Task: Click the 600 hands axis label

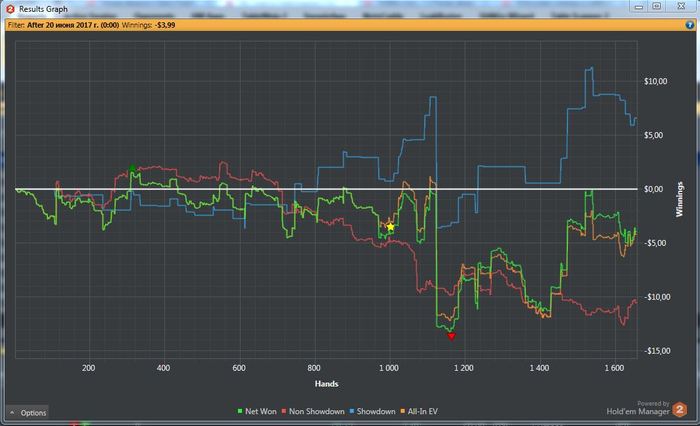Action: (239, 368)
